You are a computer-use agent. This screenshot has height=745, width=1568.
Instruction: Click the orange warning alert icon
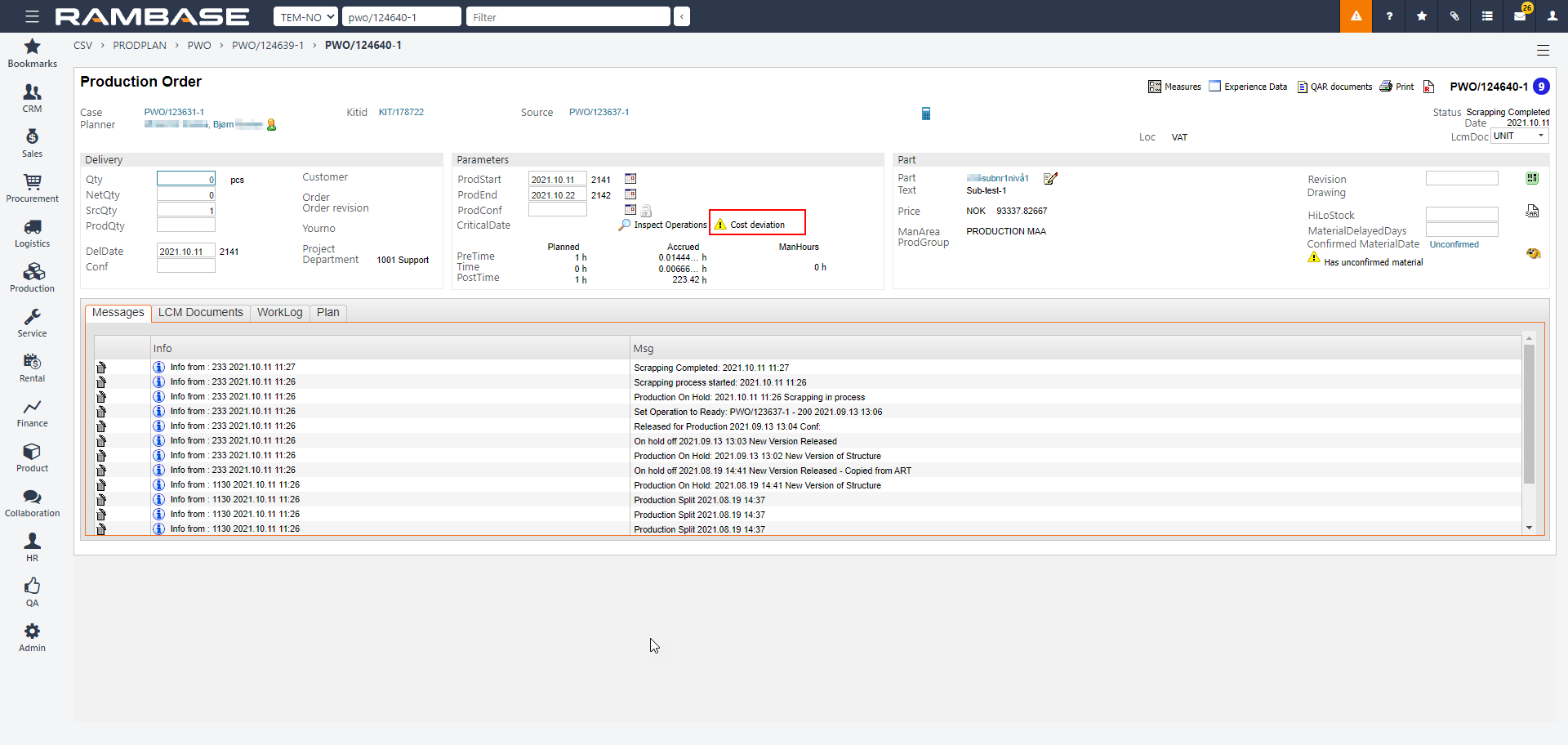[1356, 16]
